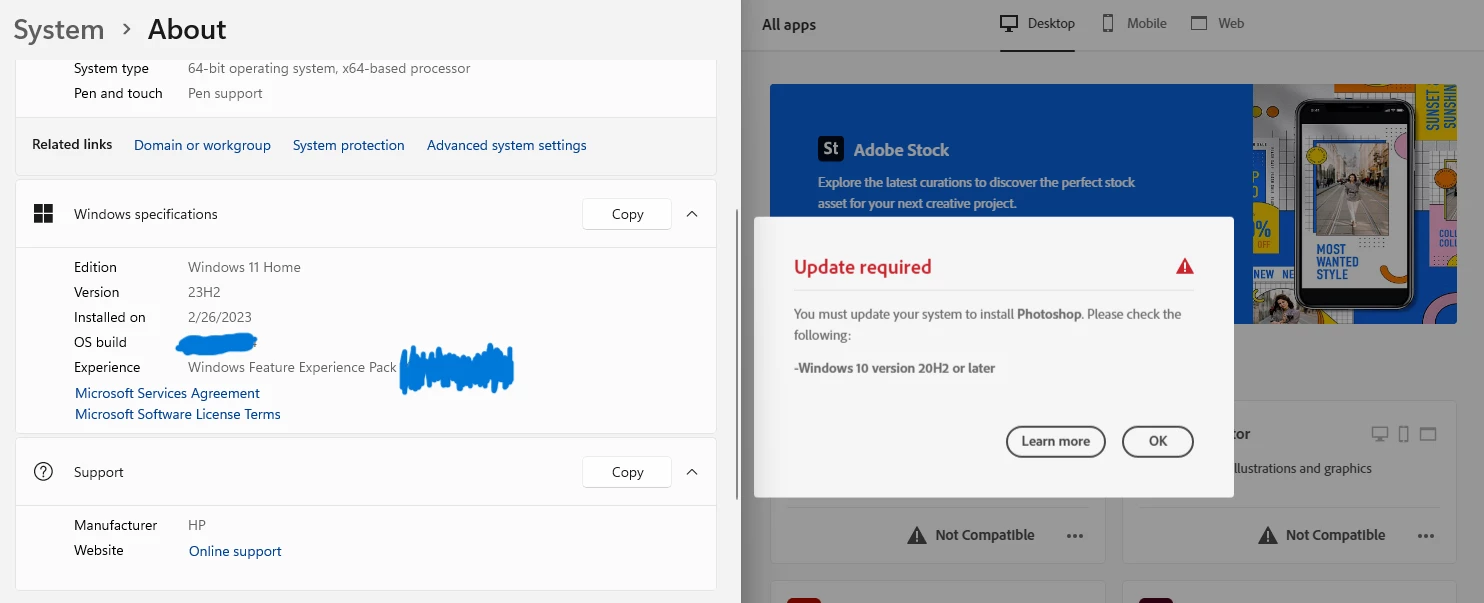The image size is (1484, 603).
Task: Click the Adobe Stock St icon
Action: (x=831, y=149)
